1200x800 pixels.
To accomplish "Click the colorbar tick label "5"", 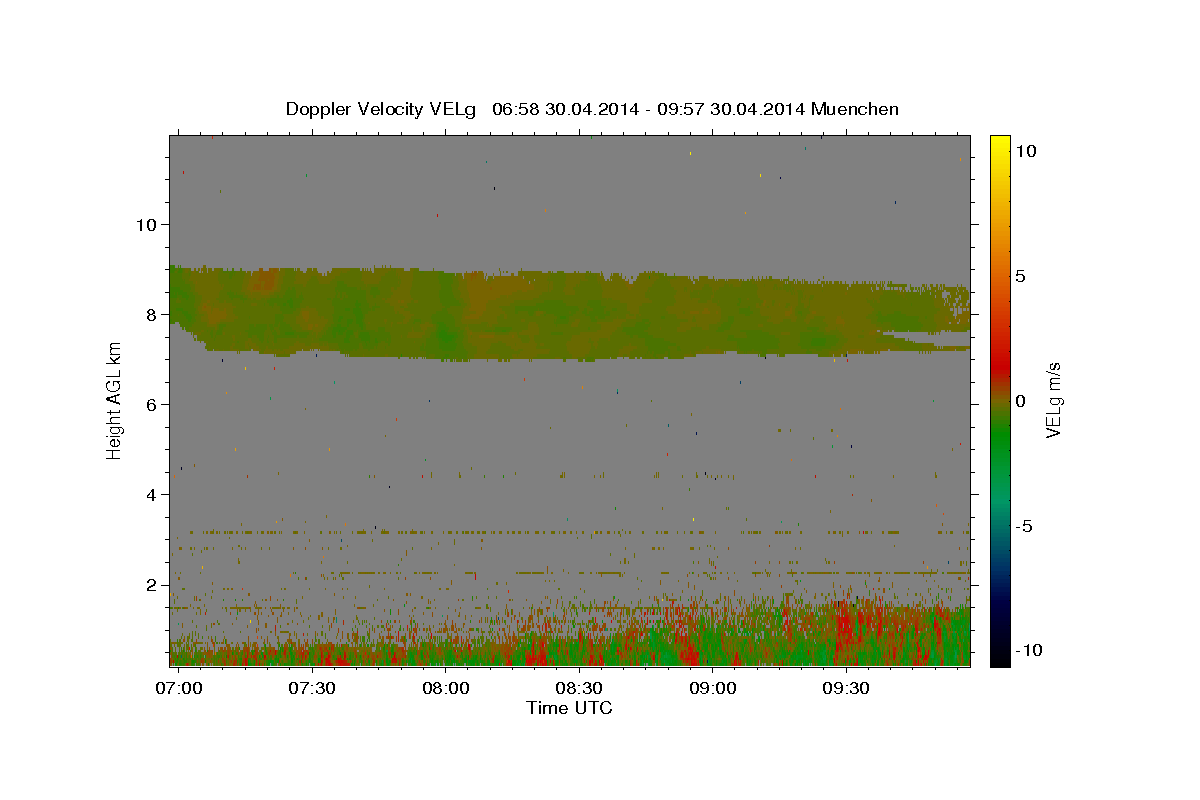I will click(x=1020, y=276).
